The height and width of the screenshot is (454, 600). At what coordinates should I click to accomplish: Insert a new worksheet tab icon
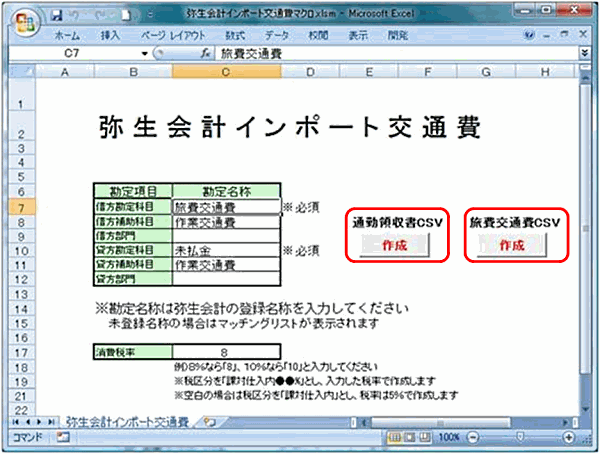click(x=210, y=422)
